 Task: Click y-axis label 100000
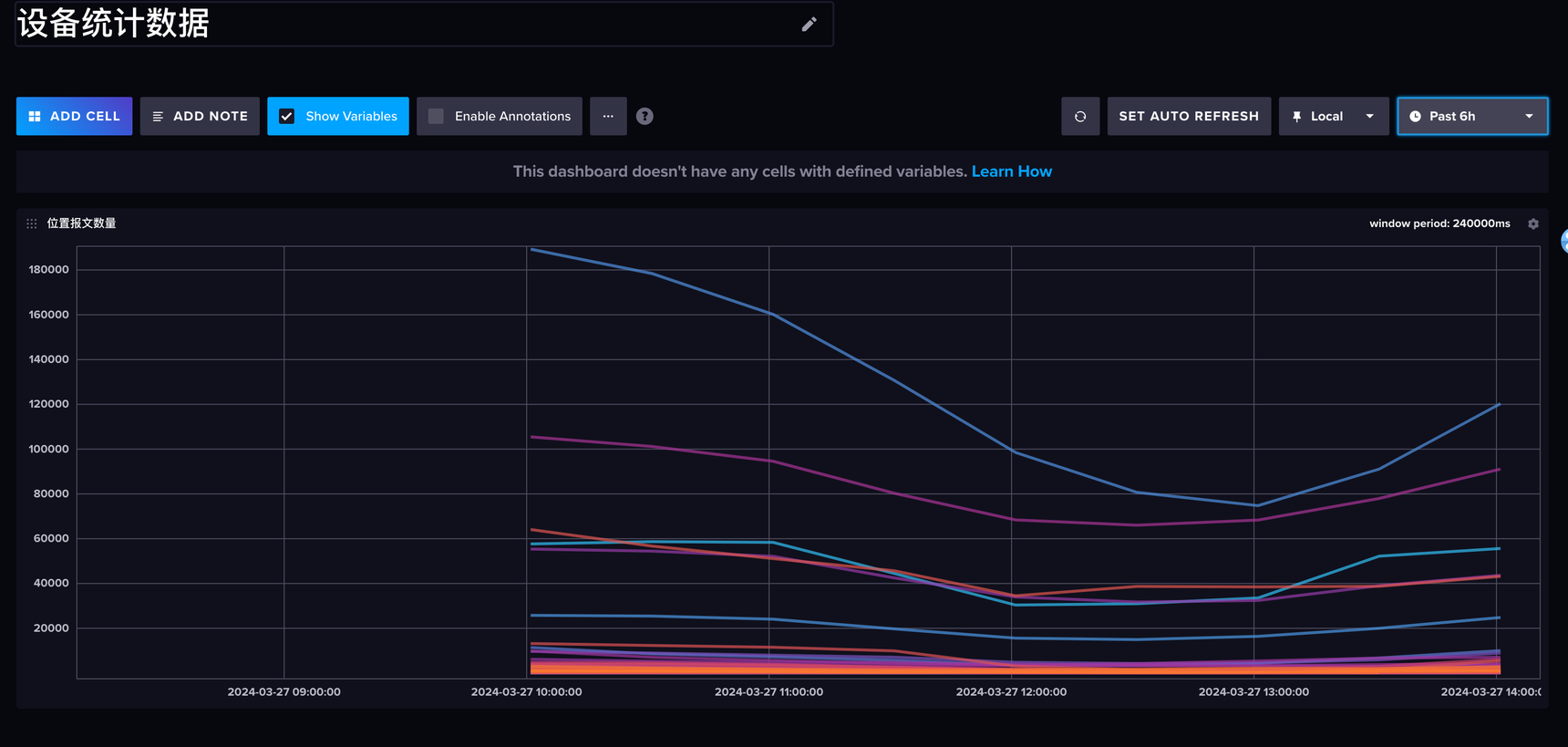click(x=49, y=449)
